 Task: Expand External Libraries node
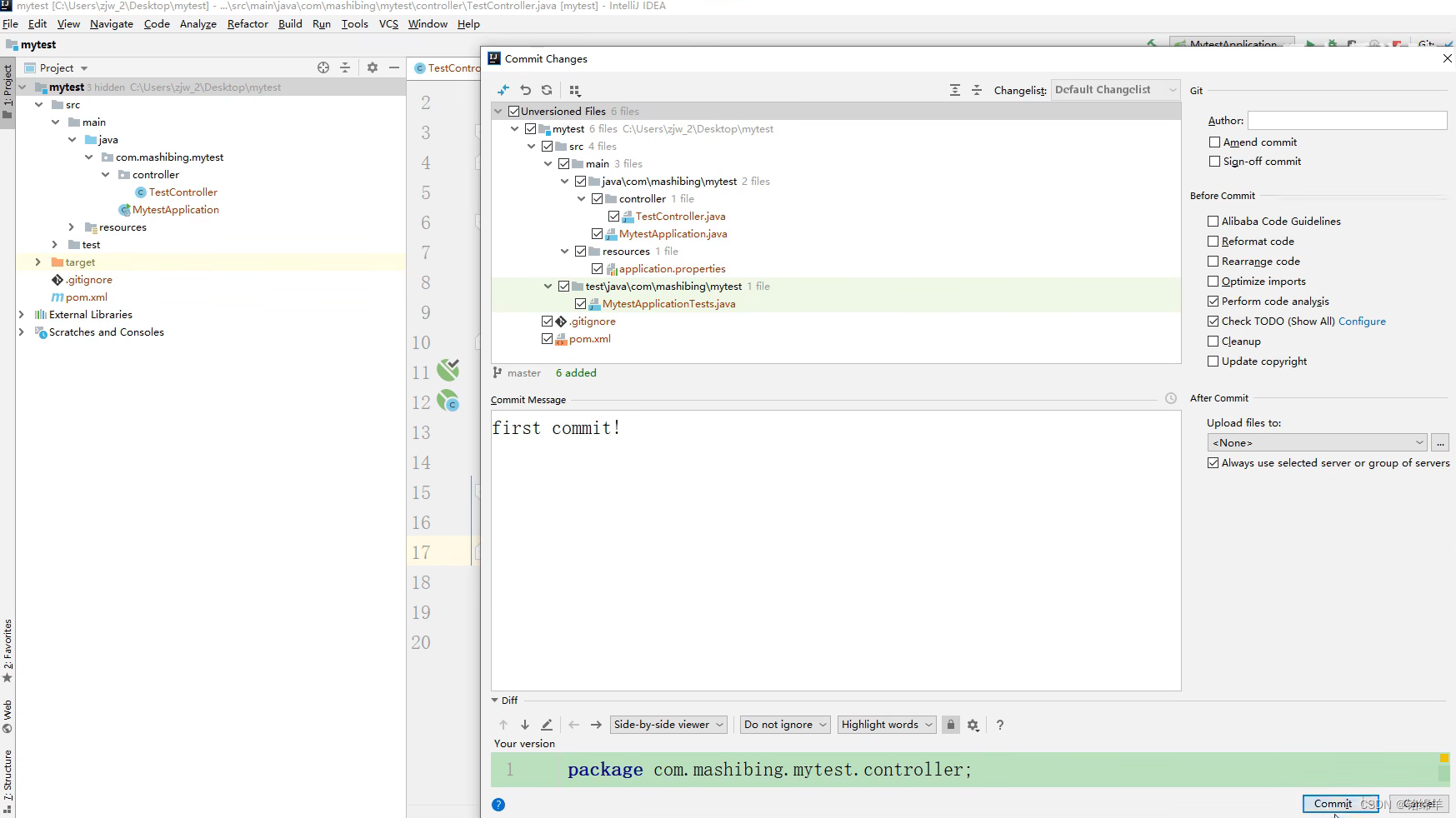tap(21, 315)
